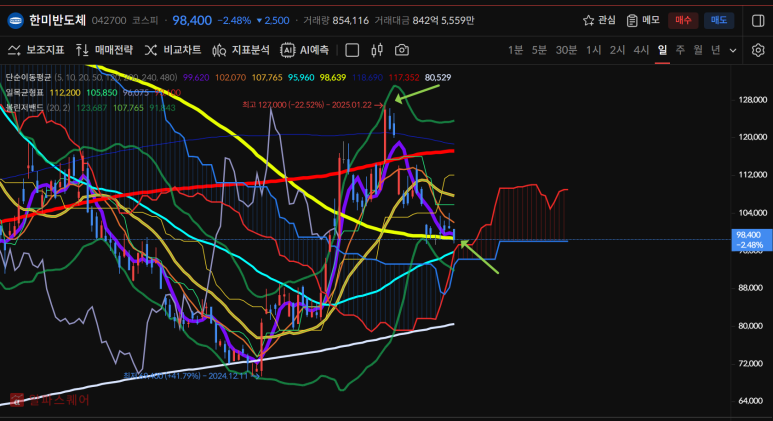The width and height of the screenshot is (773, 421).
Task: Click the moving average value 95,960
Action: pos(301,77)
